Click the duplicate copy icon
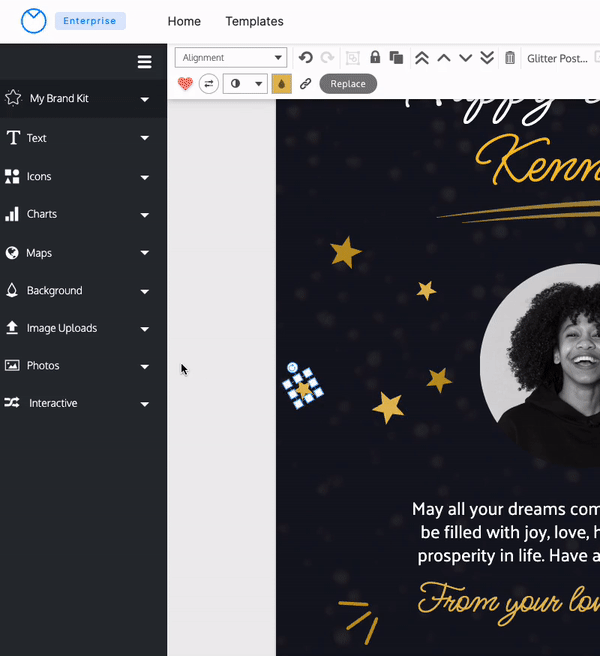This screenshot has height=656, width=600. [396, 58]
